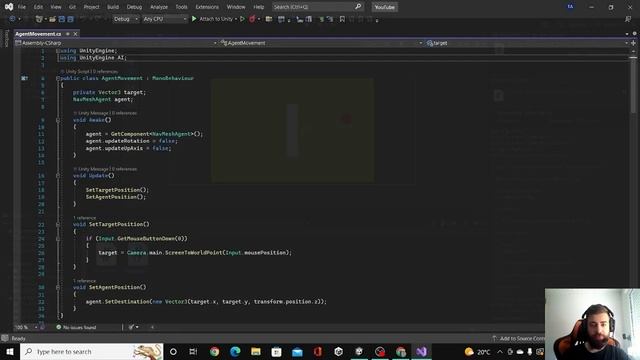Open the Mail app from the taskbar
This screenshot has height=360, width=640.
point(297,351)
